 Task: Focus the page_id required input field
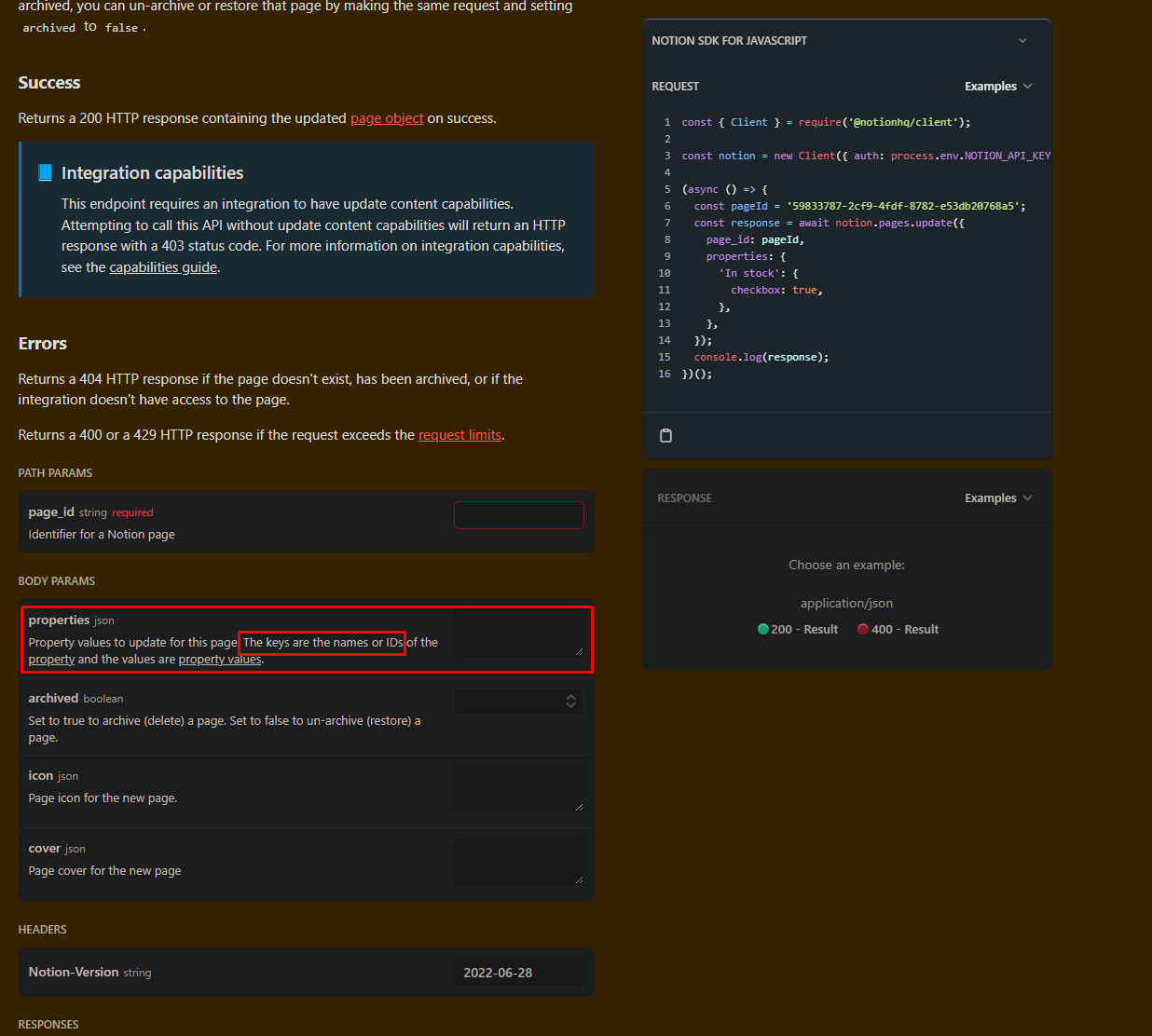coord(518,515)
